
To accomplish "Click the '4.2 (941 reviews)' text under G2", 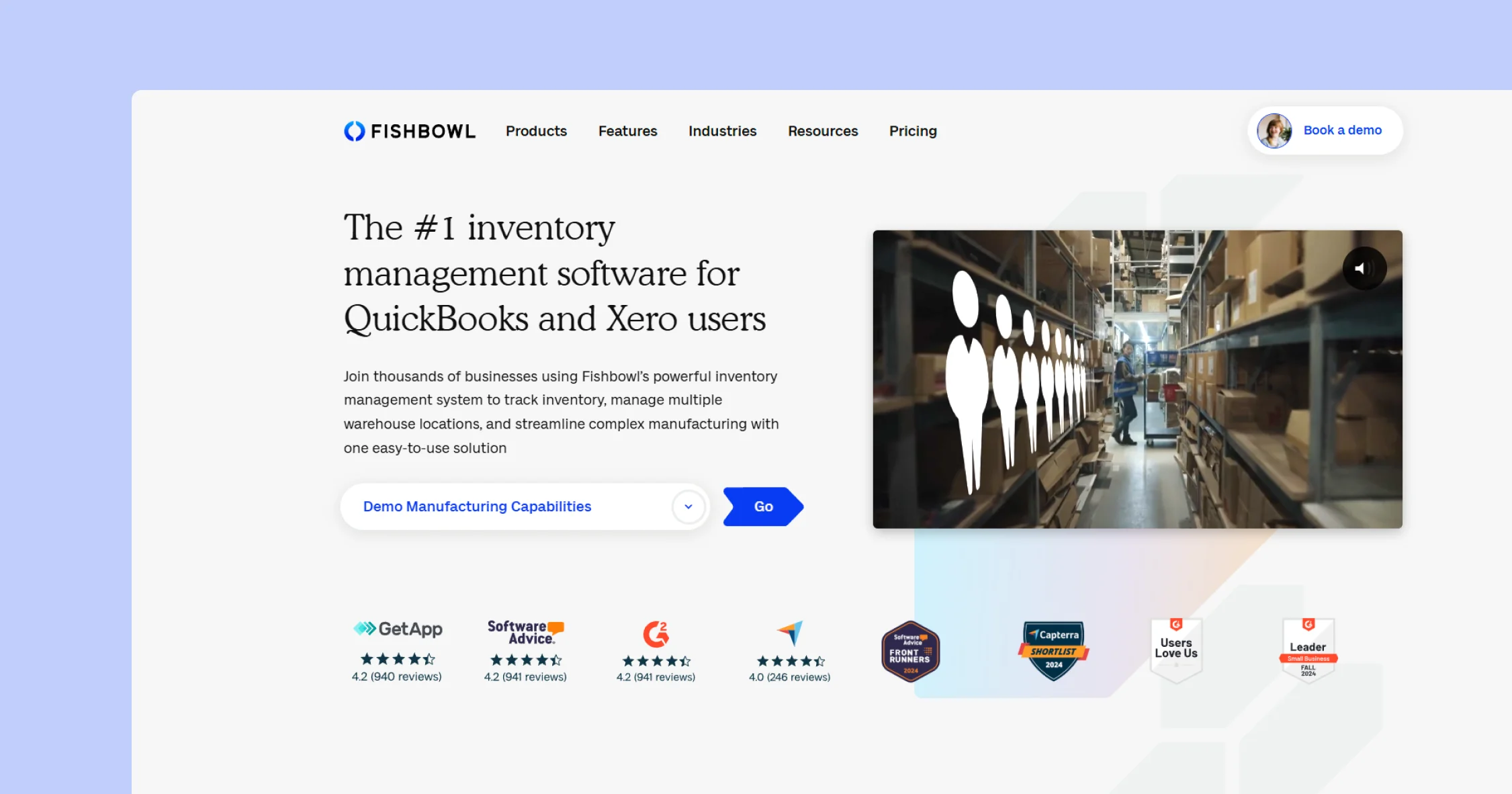I will pyautogui.click(x=656, y=677).
